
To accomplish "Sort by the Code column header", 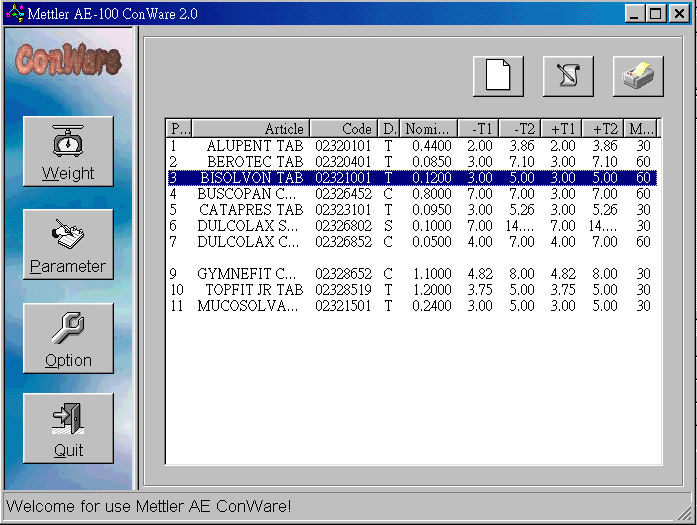I will coord(344,128).
